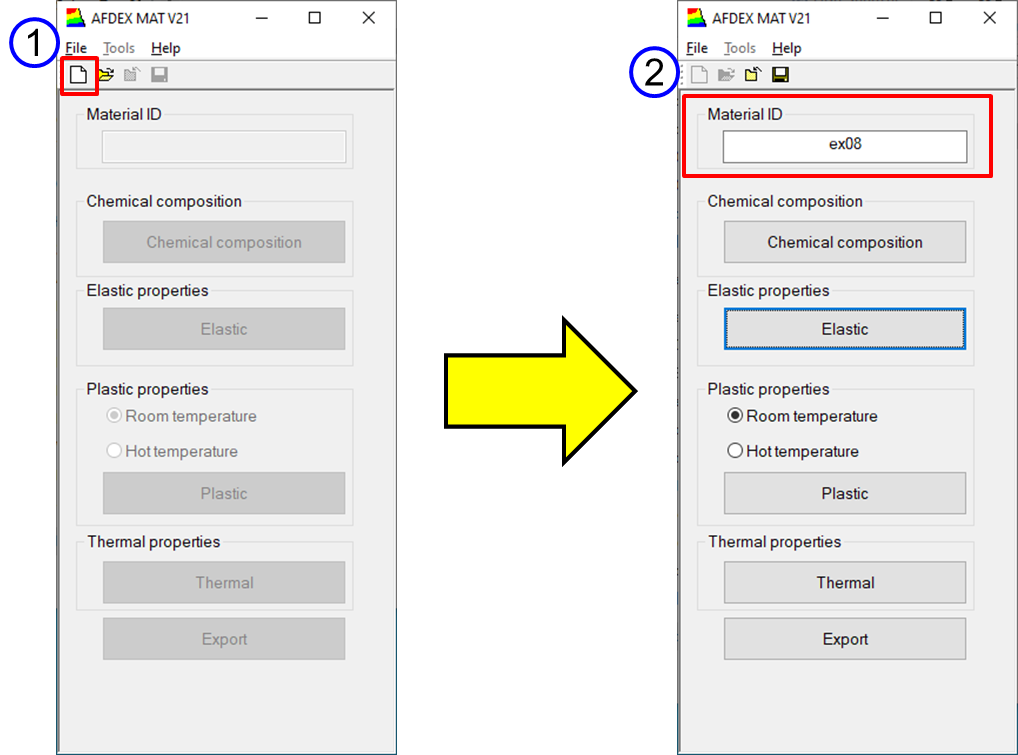Click the New file icon in left window
The height and width of the screenshot is (755, 1018).
click(x=78, y=75)
